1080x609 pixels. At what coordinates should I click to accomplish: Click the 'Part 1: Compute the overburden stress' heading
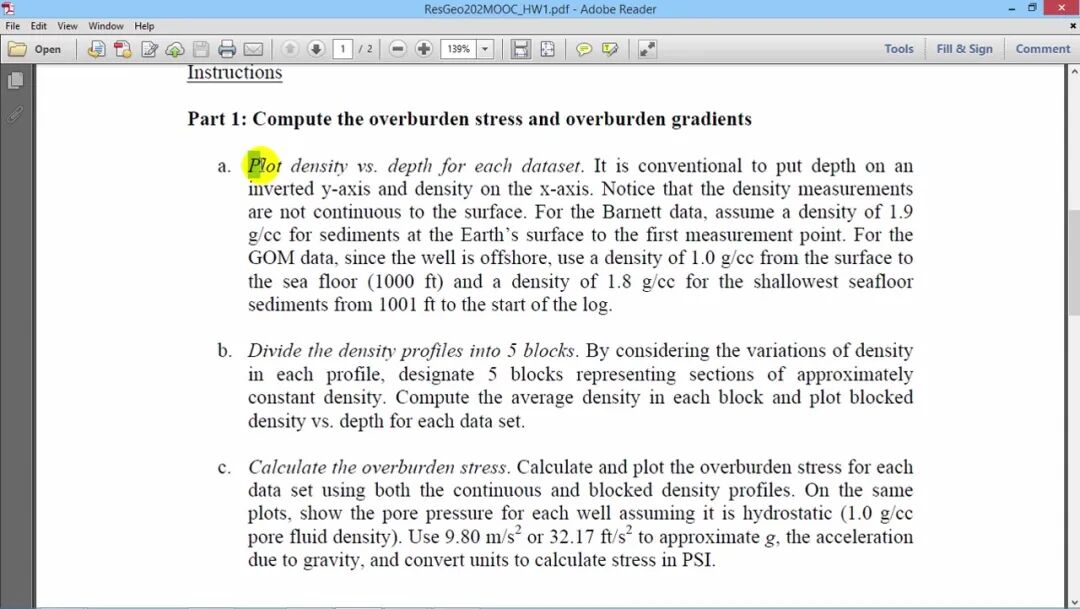[x=469, y=119]
